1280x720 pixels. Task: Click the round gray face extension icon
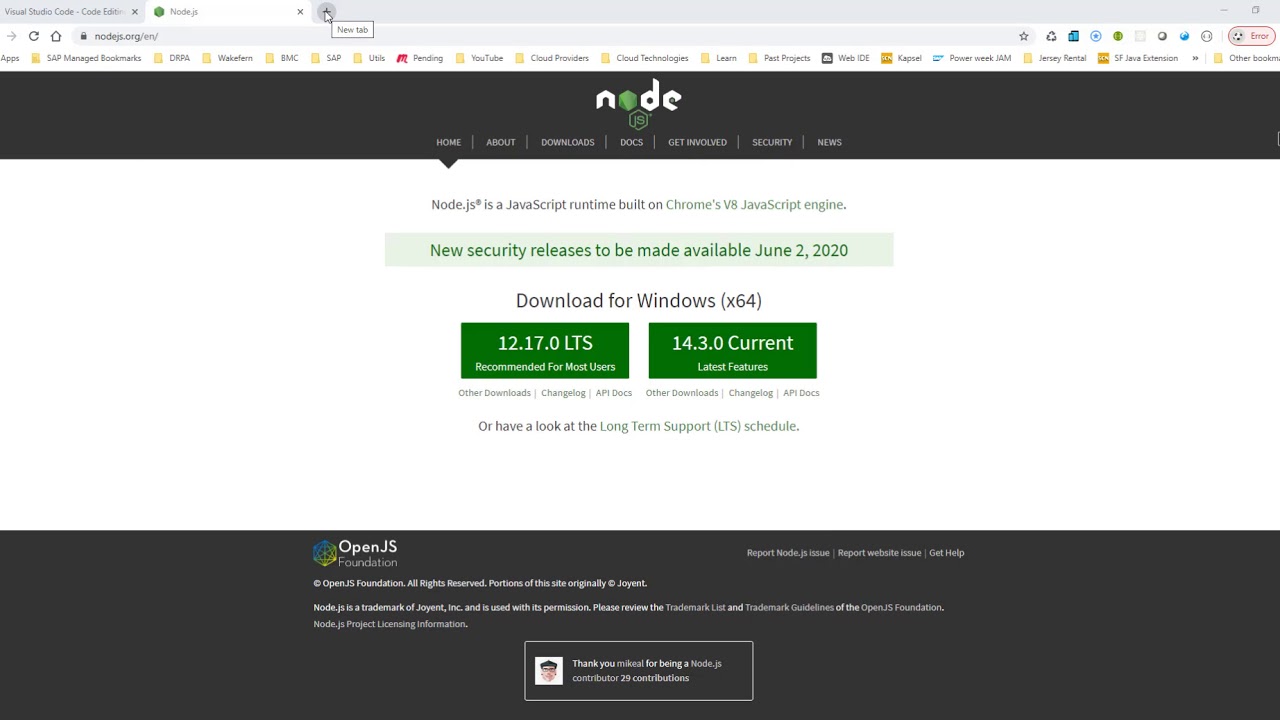(1207, 36)
